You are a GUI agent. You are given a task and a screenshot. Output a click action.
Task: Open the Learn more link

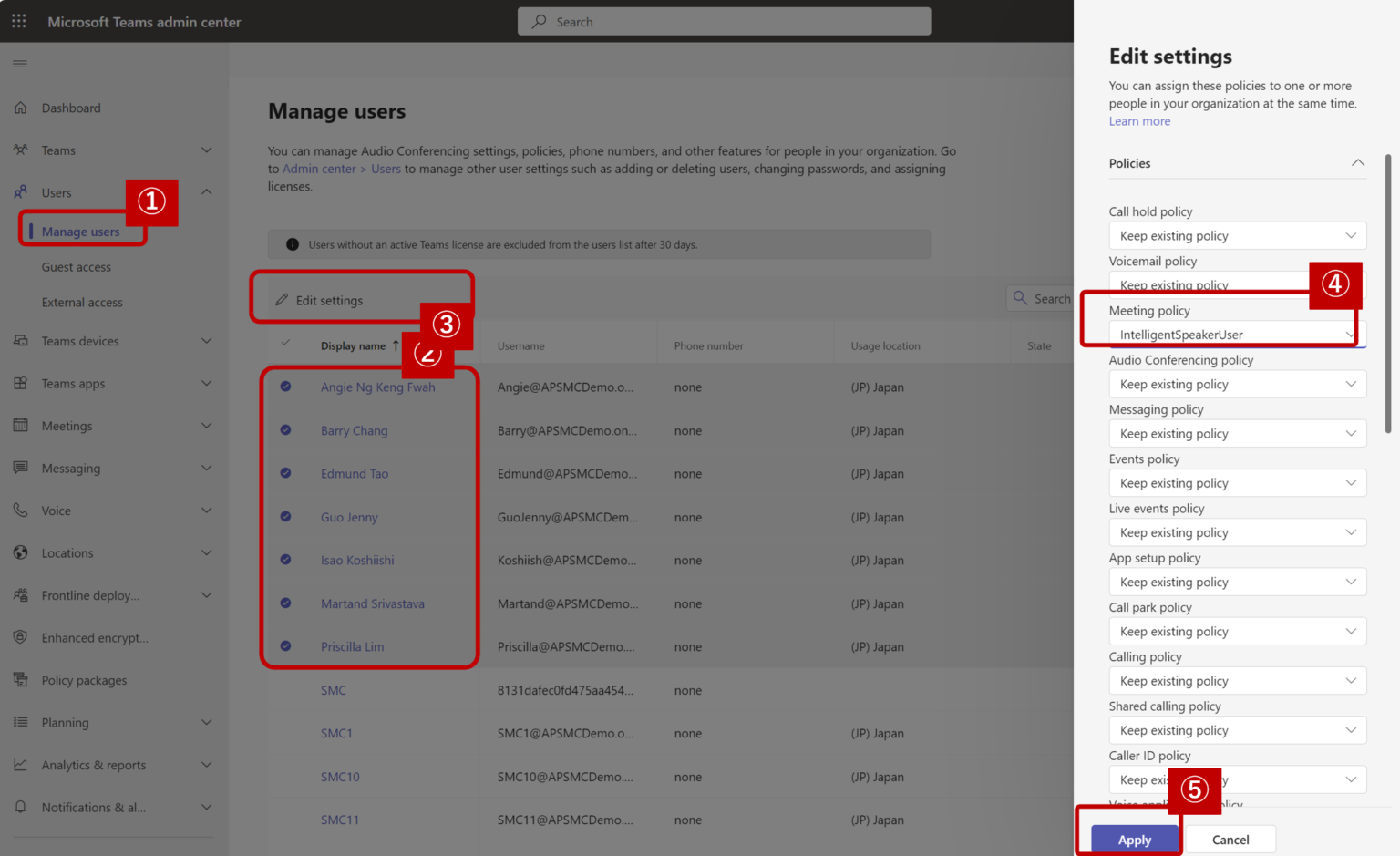tap(1139, 121)
